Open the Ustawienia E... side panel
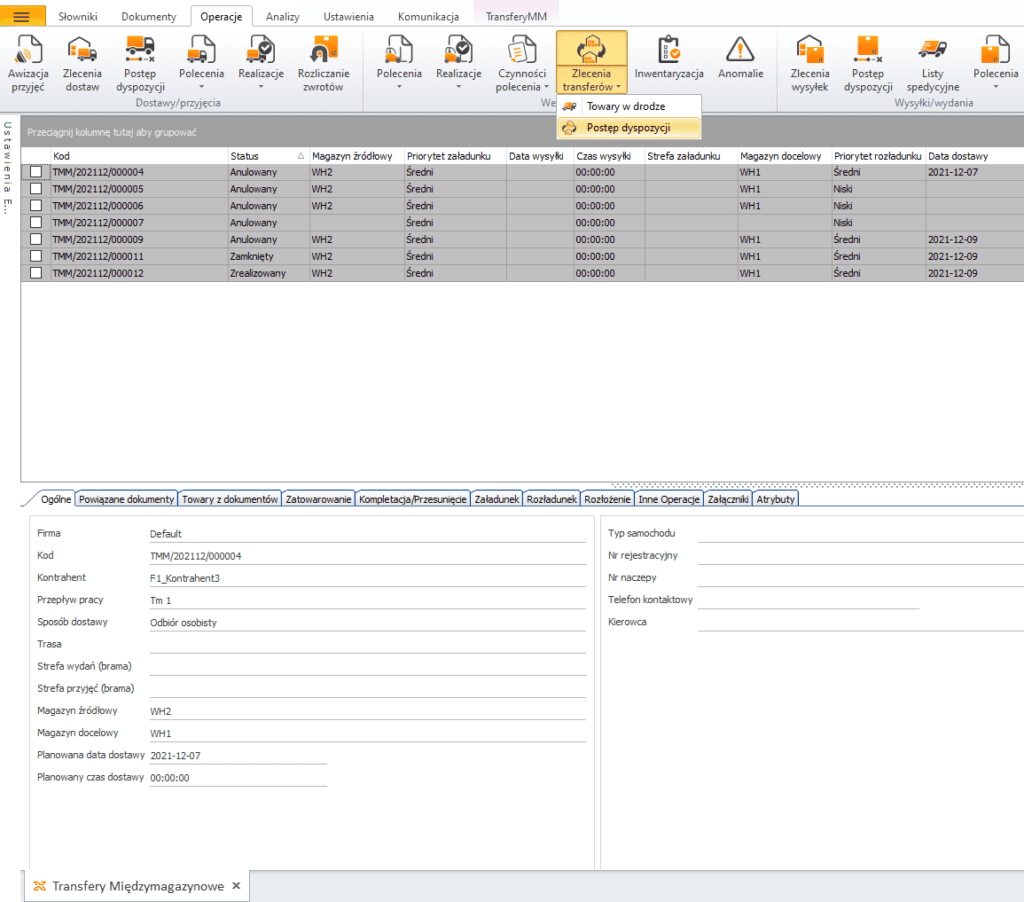 point(7,168)
